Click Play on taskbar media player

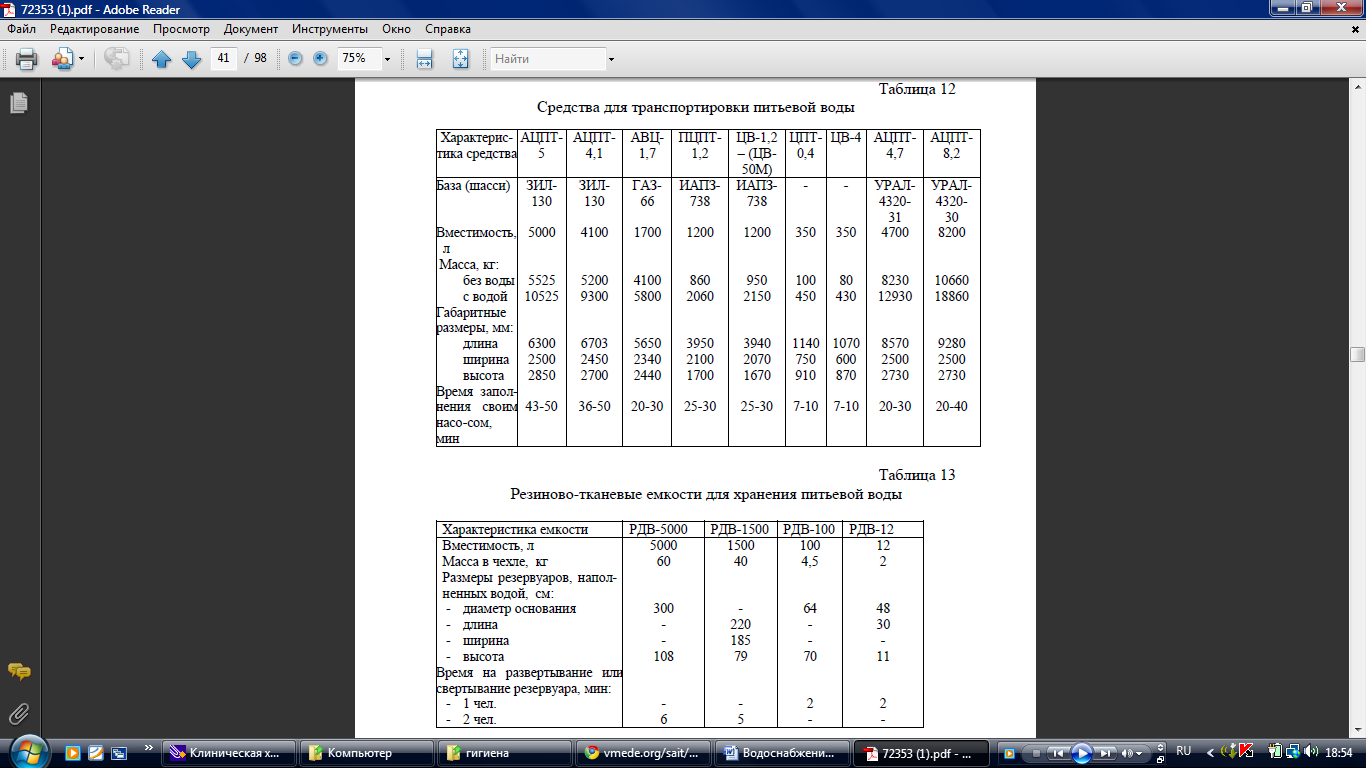point(1081,752)
